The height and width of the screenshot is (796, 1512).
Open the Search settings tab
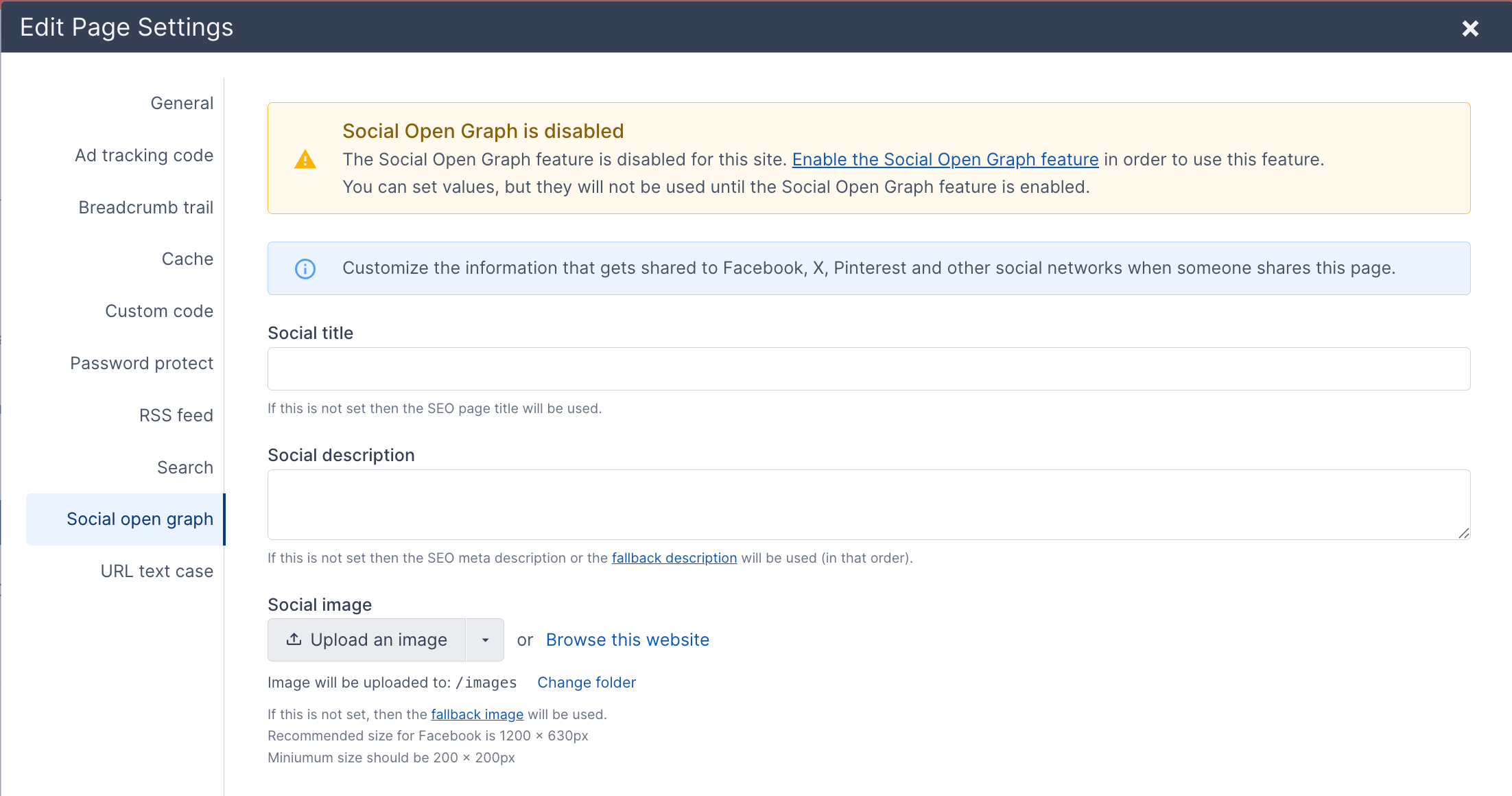coord(185,467)
